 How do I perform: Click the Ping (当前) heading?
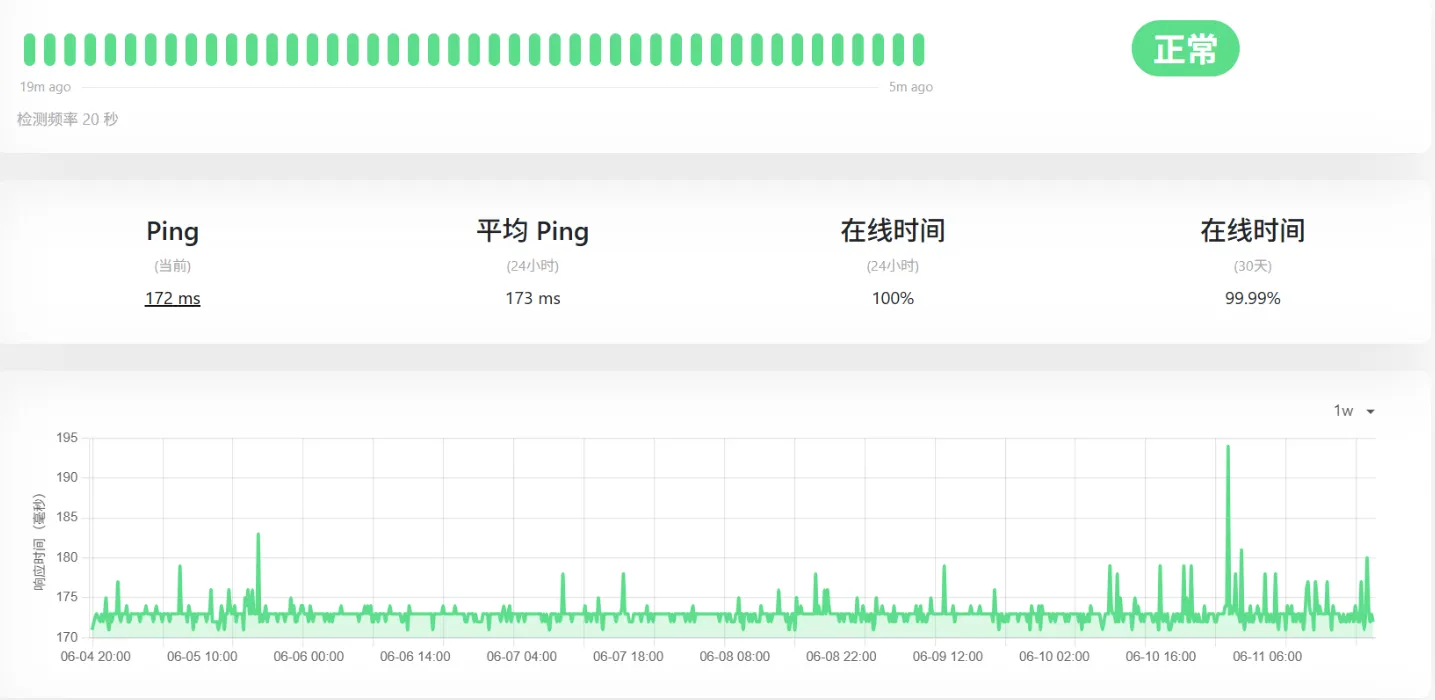tap(172, 231)
